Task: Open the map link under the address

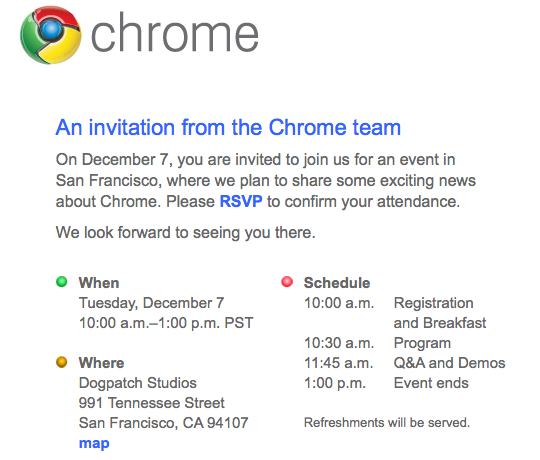Action: 94,443
